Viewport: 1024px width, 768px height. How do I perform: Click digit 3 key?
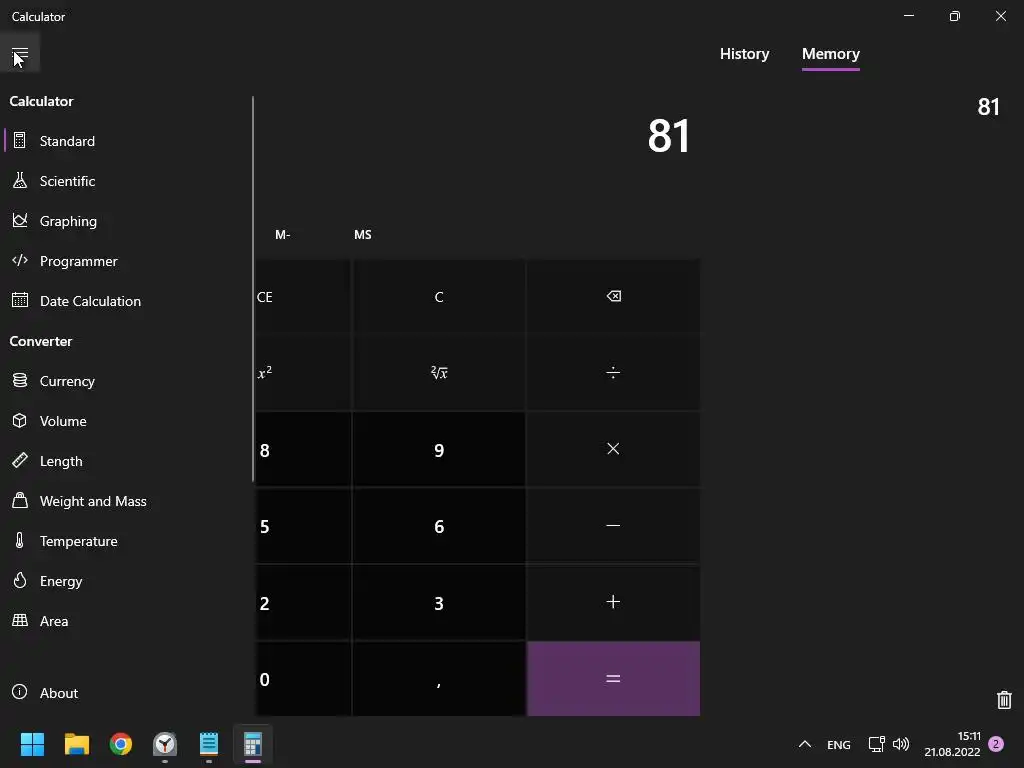tap(439, 602)
